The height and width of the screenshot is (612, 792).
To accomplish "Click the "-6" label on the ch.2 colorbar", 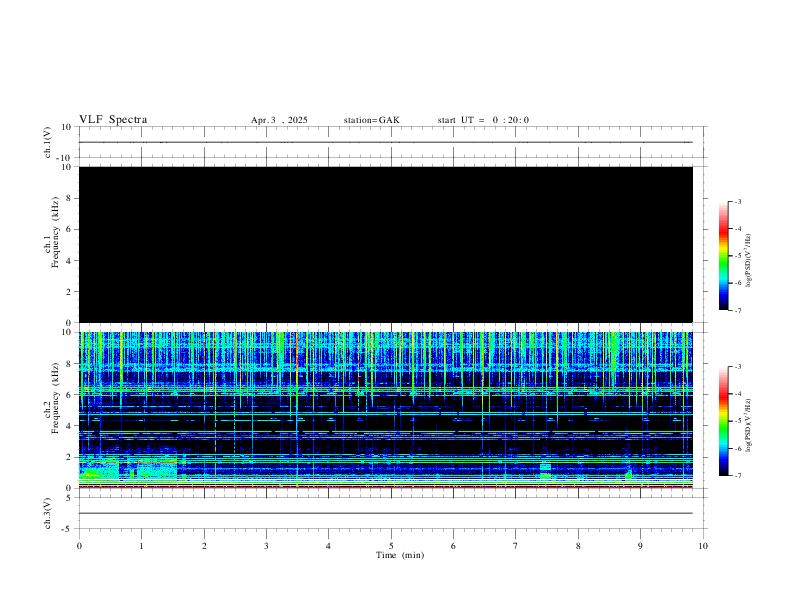I will tap(737, 448).
